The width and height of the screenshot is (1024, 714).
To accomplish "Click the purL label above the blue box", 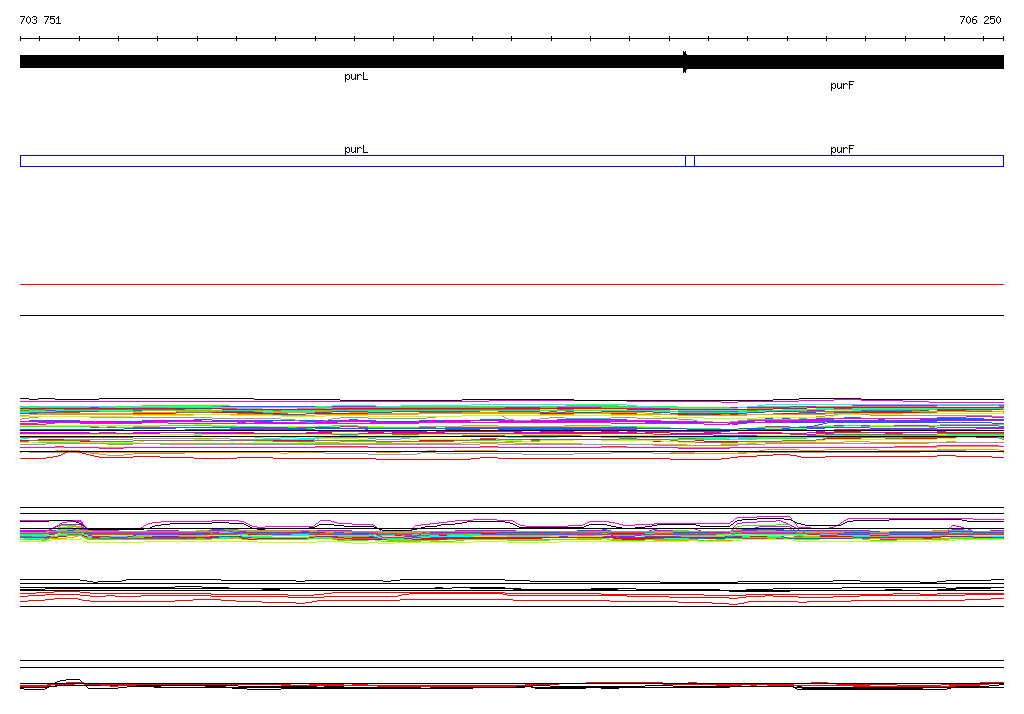I will coord(356,150).
